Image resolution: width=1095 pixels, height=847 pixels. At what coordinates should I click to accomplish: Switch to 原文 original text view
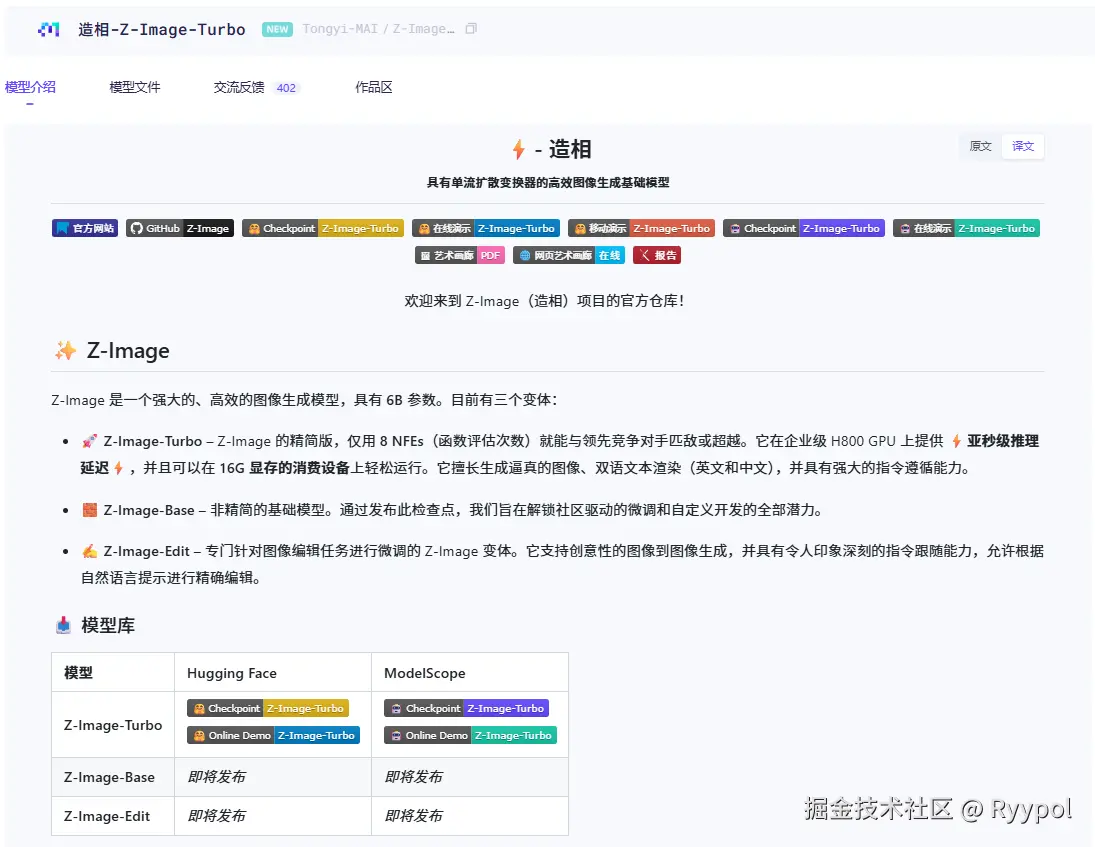[x=978, y=146]
